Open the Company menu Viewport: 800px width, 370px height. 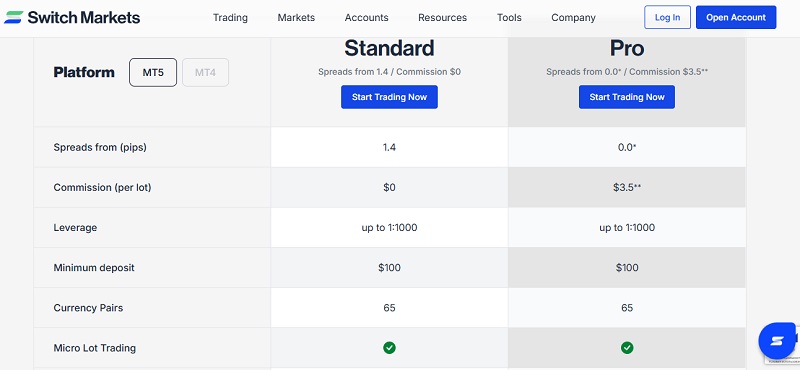[x=573, y=17]
